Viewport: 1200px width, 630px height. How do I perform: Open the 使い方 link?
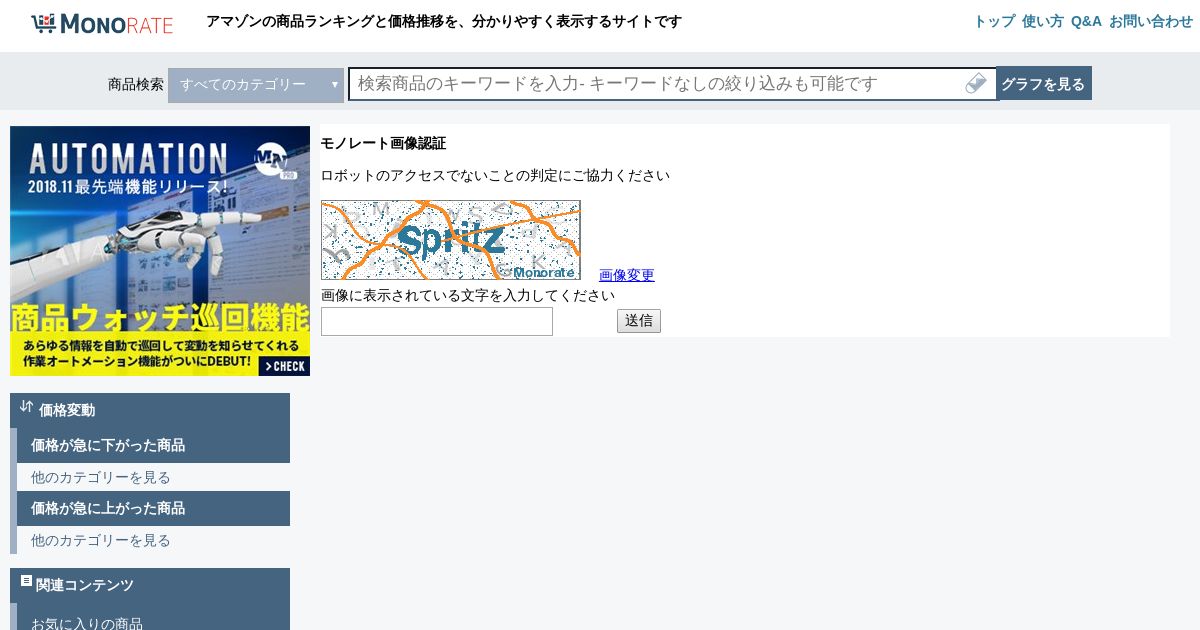tap(1043, 21)
